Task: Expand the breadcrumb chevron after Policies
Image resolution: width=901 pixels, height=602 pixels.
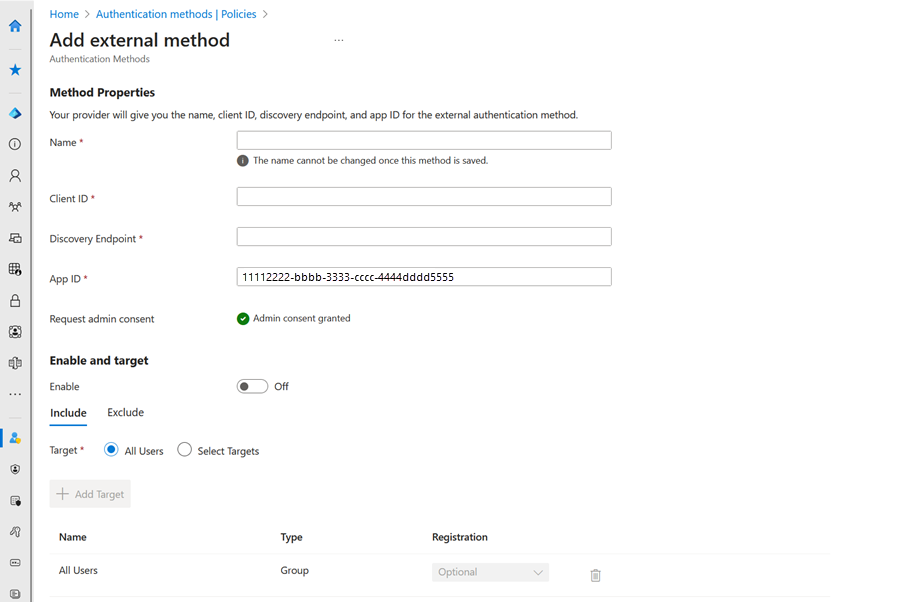Action: (x=263, y=14)
